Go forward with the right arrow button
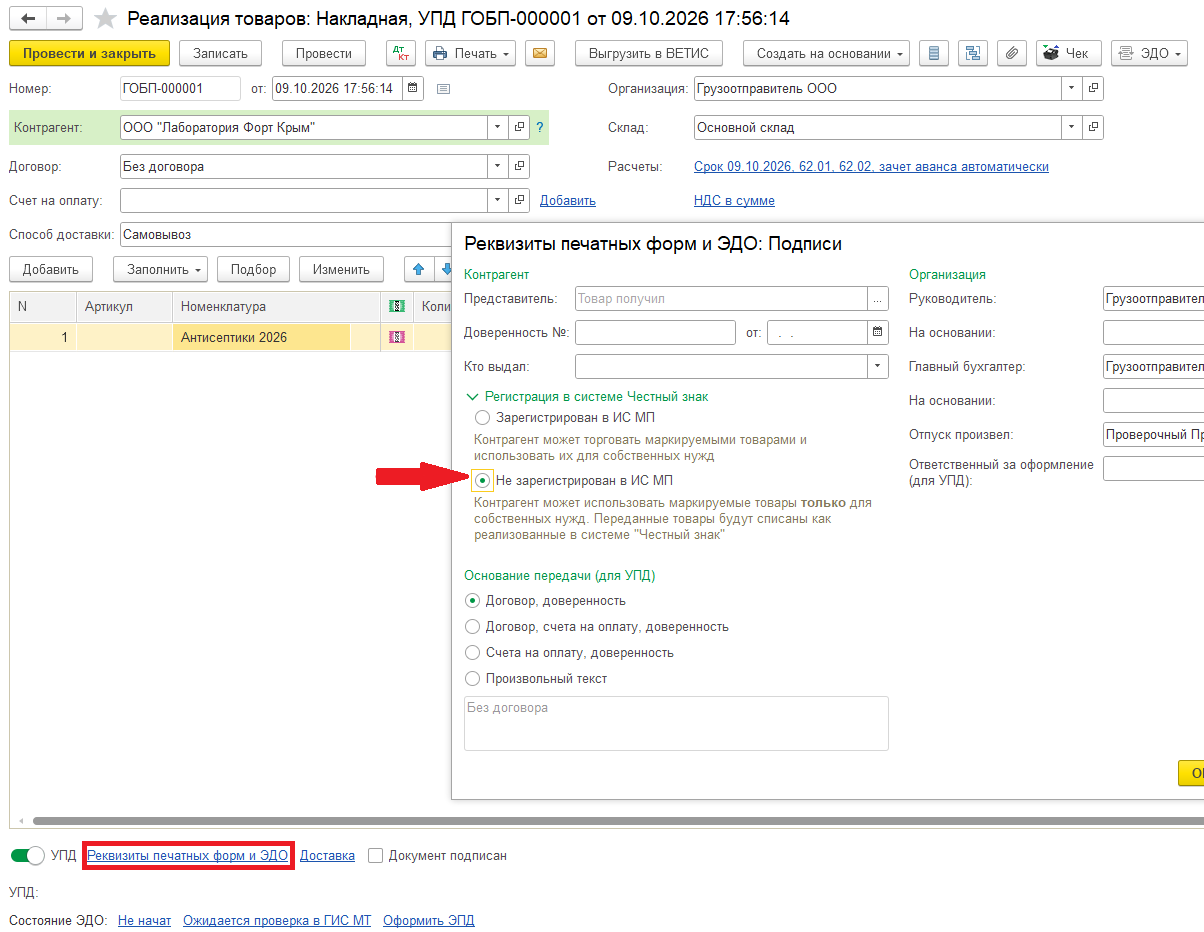This screenshot has height=932, width=1204. (x=63, y=19)
